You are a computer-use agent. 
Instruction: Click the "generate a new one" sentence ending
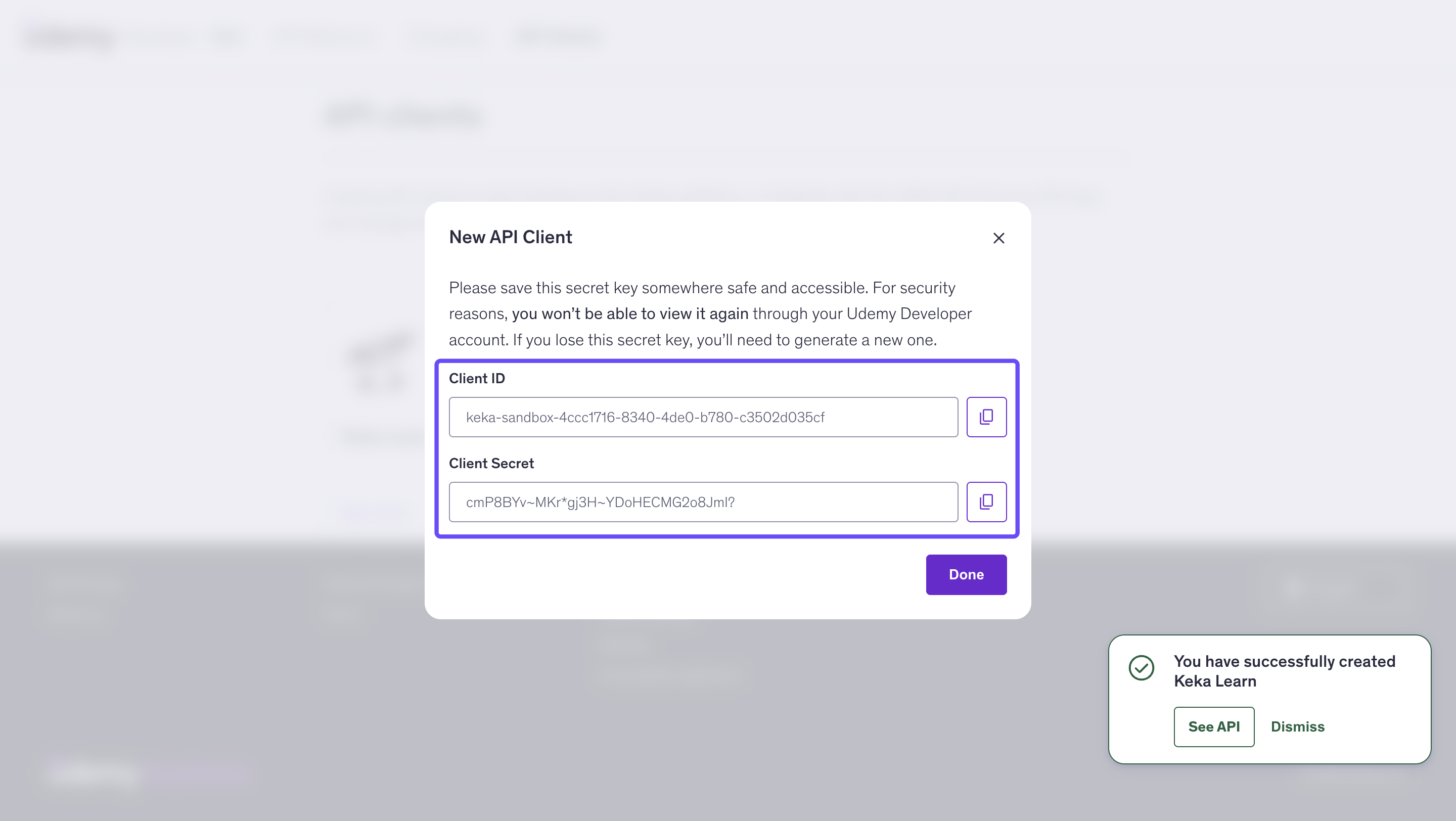865,340
